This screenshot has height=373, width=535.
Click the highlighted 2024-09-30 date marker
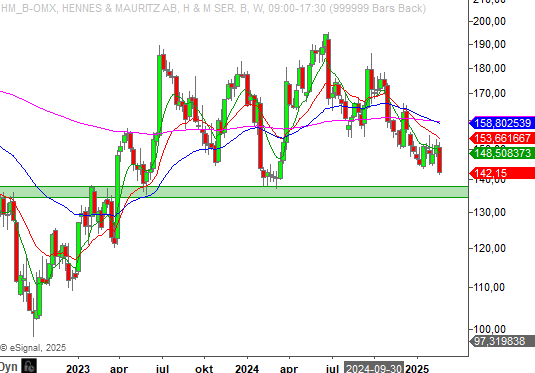(374, 369)
